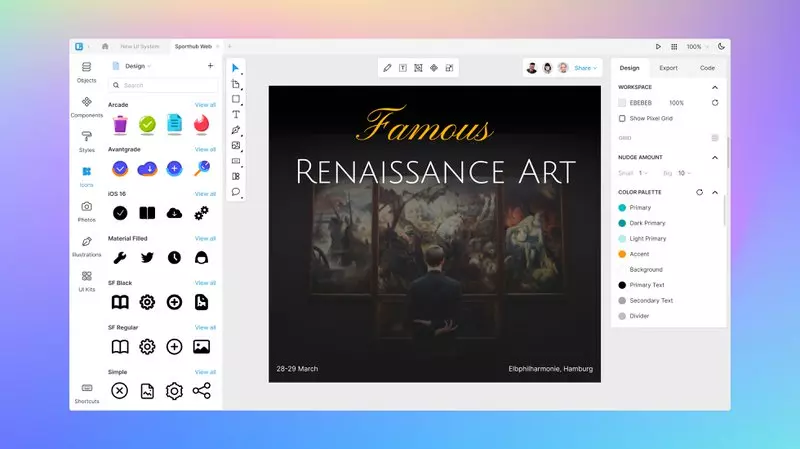Open the 100% zoom dropdown
The height and width of the screenshot is (449, 800).
click(x=697, y=46)
